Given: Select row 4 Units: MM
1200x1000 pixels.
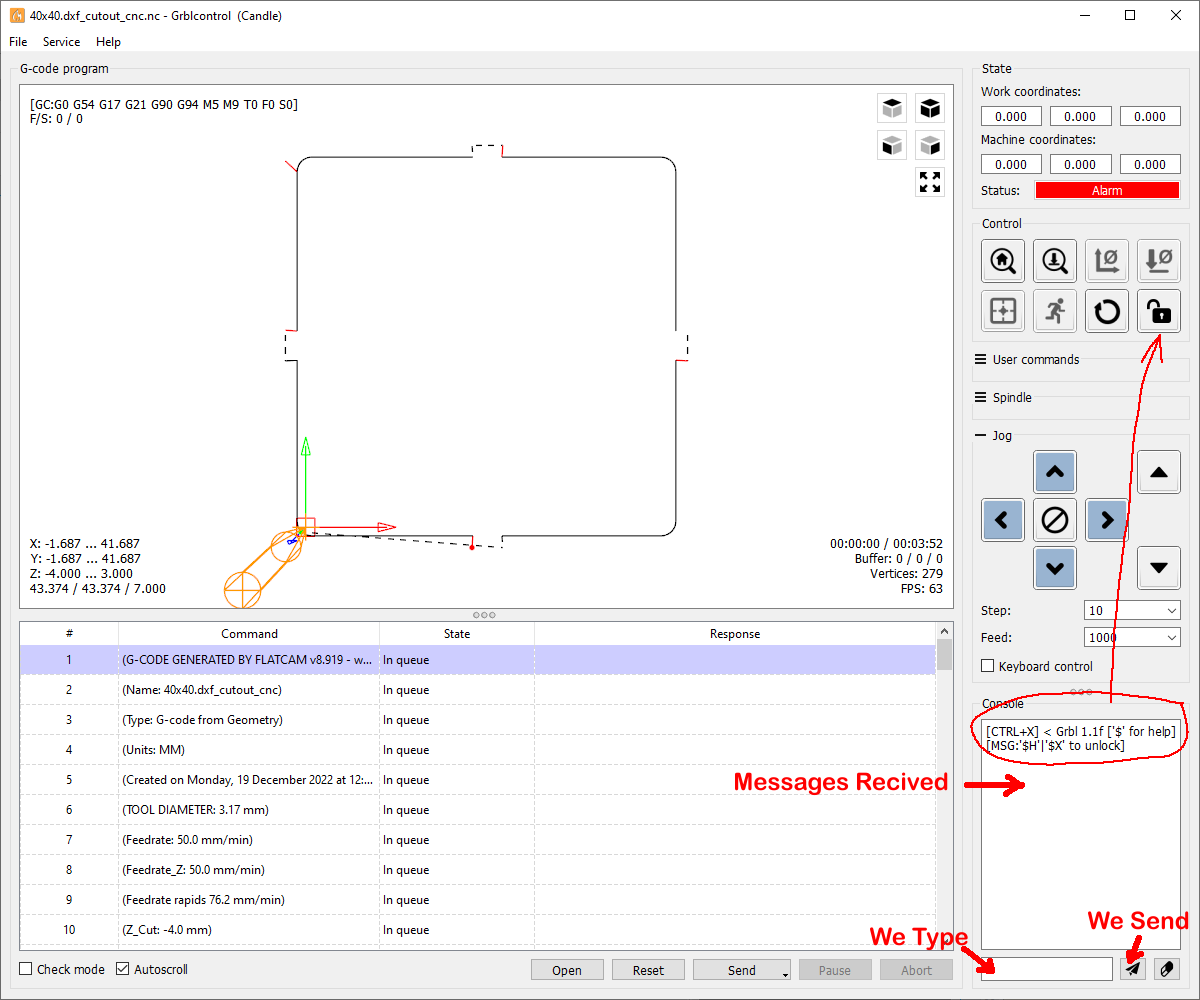Looking at the screenshot, I should [x=478, y=750].
